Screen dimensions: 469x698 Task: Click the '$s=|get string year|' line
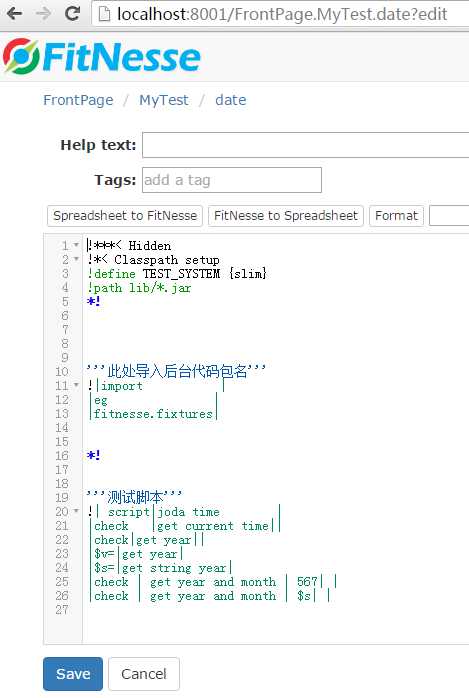pos(162,568)
